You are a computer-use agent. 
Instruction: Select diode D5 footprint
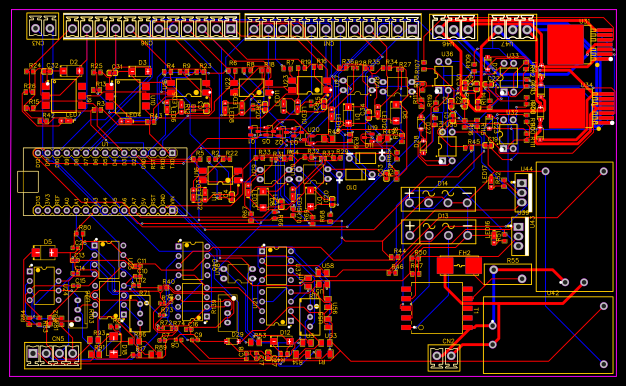click(45, 253)
